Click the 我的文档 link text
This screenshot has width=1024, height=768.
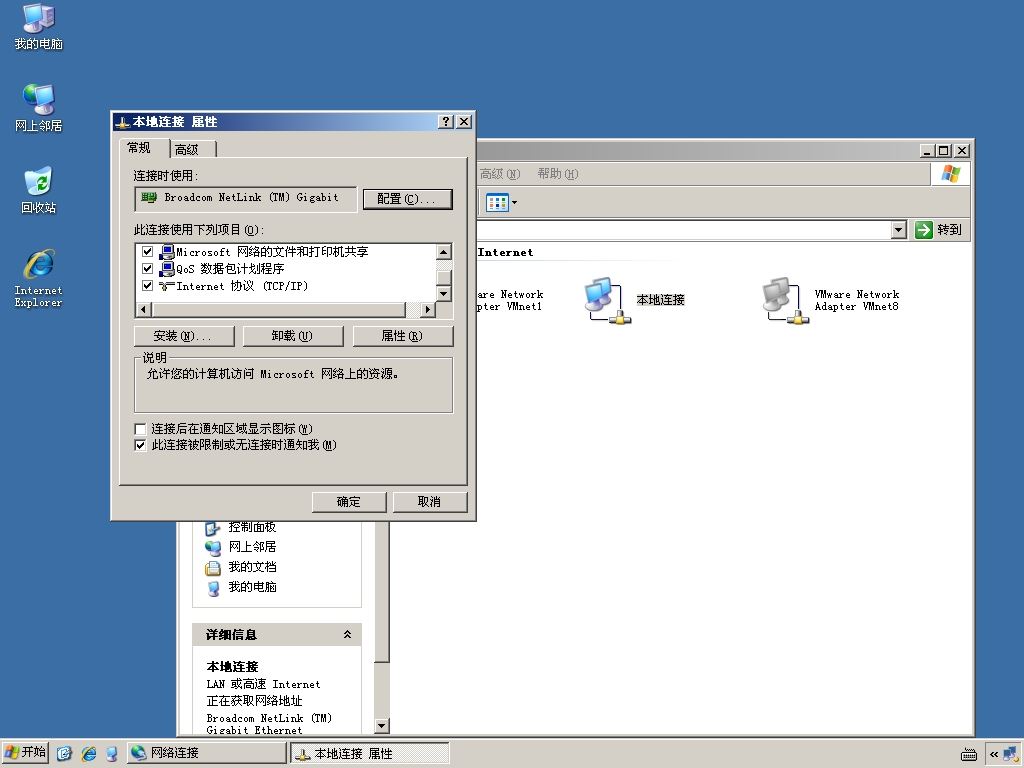click(x=252, y=567)
